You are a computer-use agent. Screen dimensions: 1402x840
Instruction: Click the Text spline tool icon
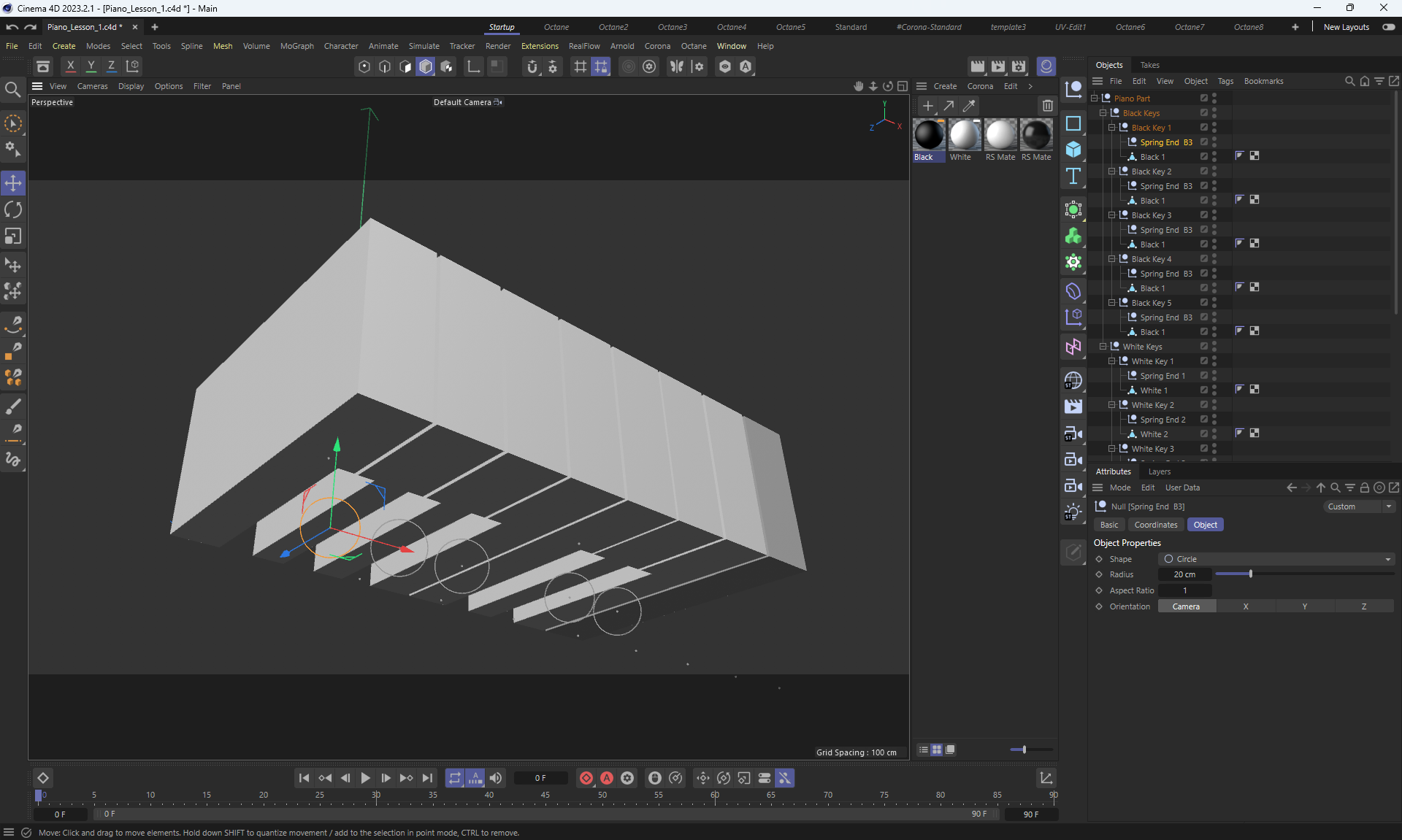tap(1073, 176)
